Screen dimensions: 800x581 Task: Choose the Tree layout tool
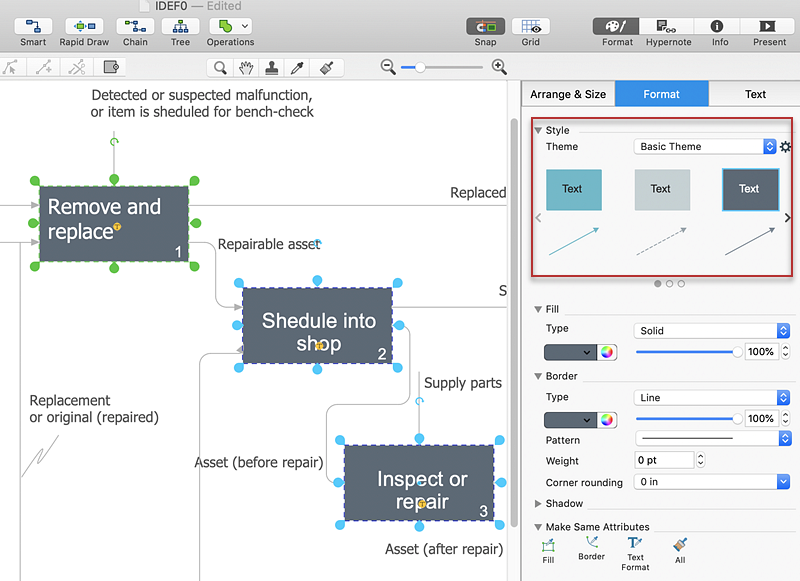click(x=180, y=26)
